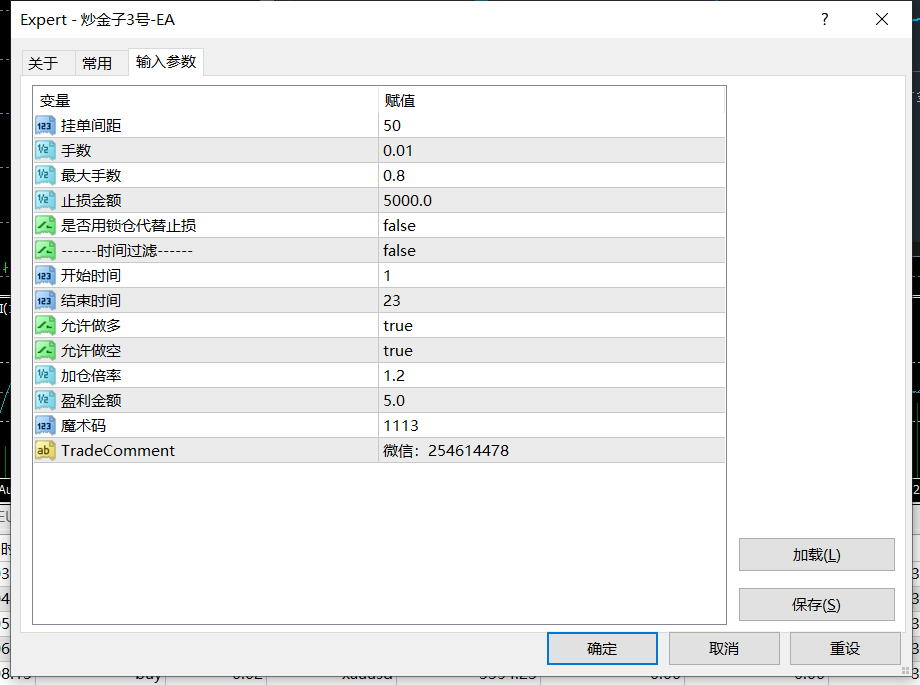Click the string icon beside TradeComment
Viewport: 920px width, 685px height.
45,450
